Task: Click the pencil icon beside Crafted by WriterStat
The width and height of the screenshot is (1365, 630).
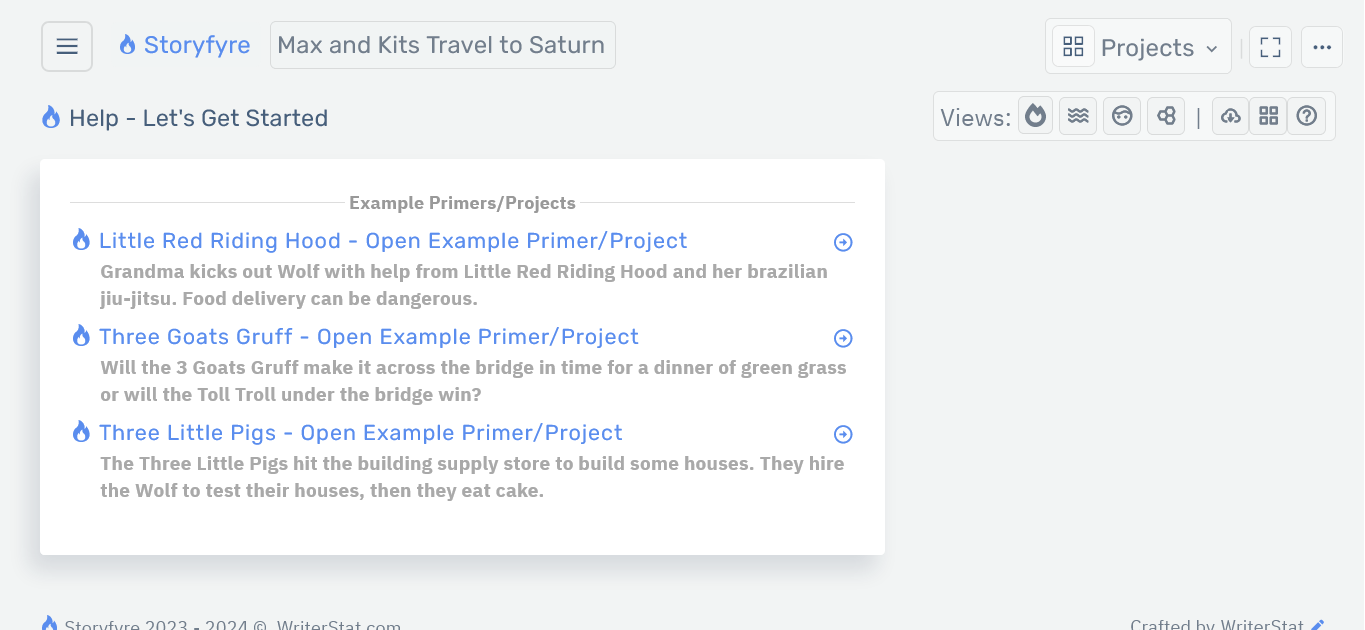Action: pos(1317,624)
